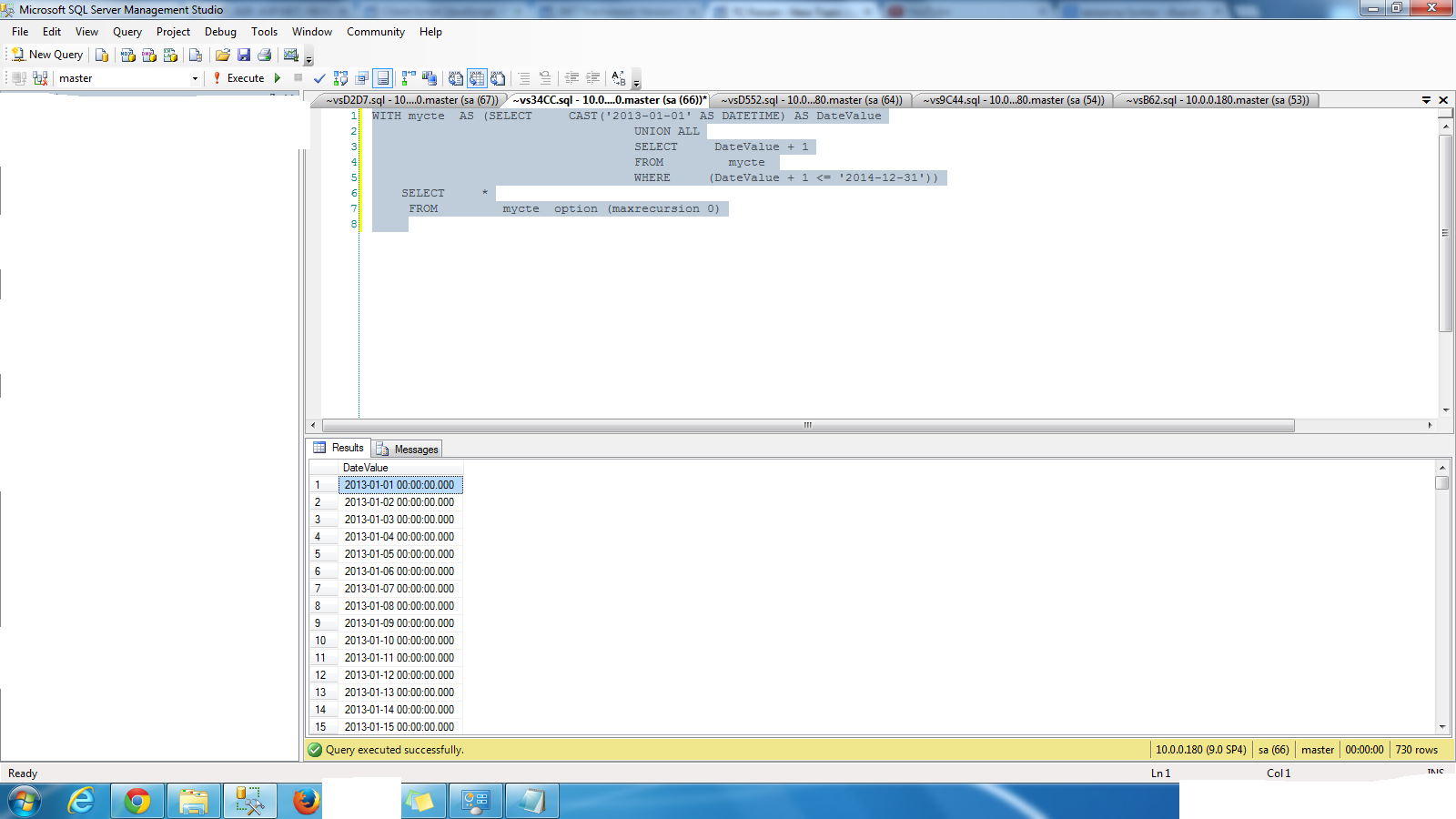Select the 2013-01-10 result cell
Image resolution: width=1456 pixels, height=819 pixels.
[400, 641]
